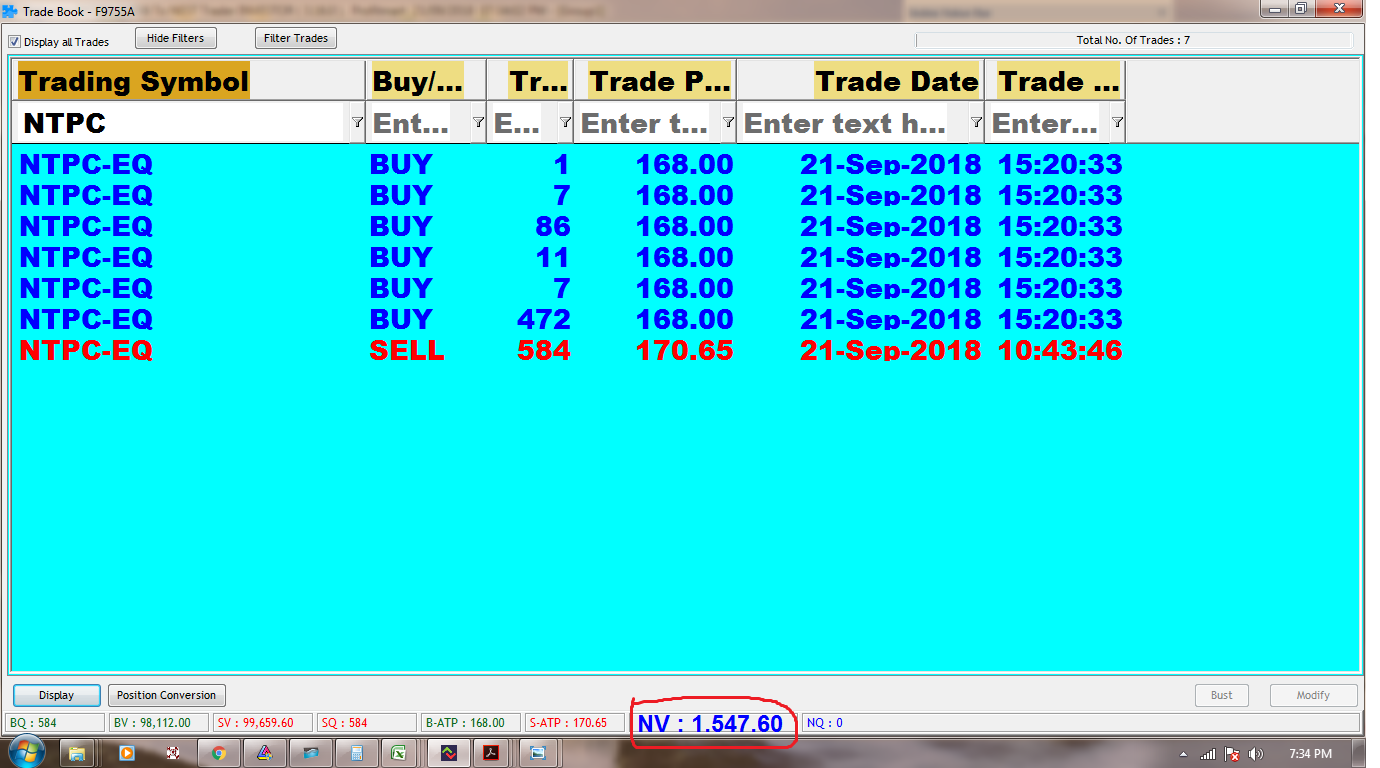Open Google Chrome from the taskbar
Viewport: 1380px width, 768px height.
219,753
